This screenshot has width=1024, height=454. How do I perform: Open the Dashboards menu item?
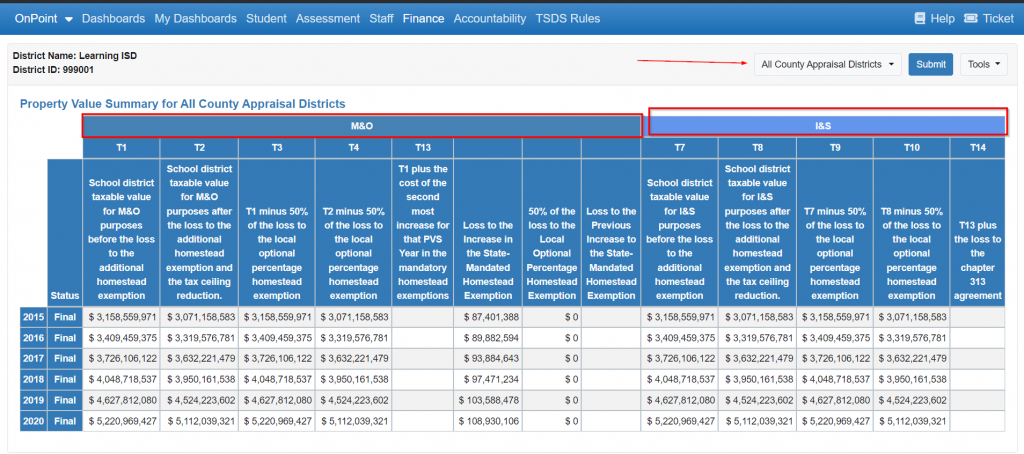[114, 19]
